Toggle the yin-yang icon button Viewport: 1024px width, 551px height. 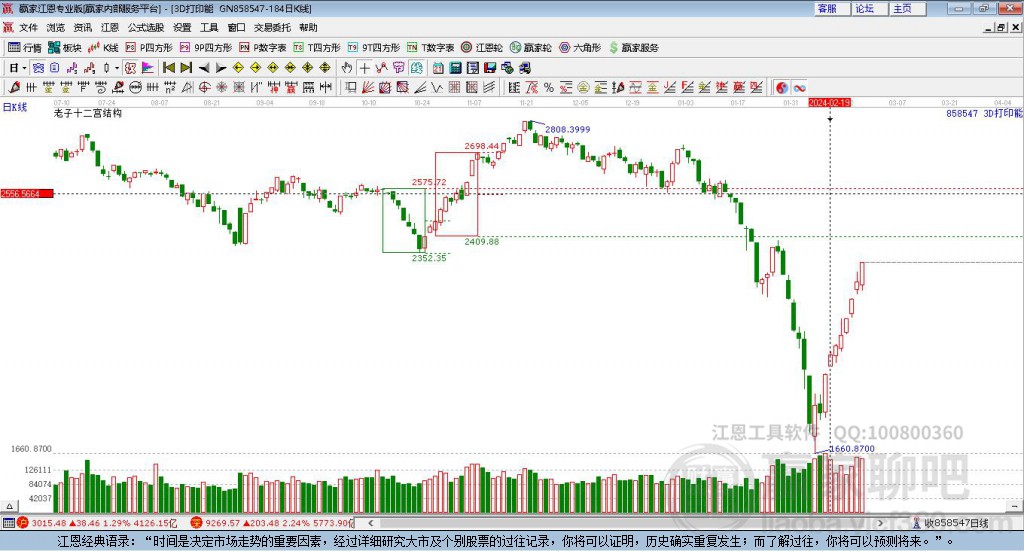pos(782,87)
